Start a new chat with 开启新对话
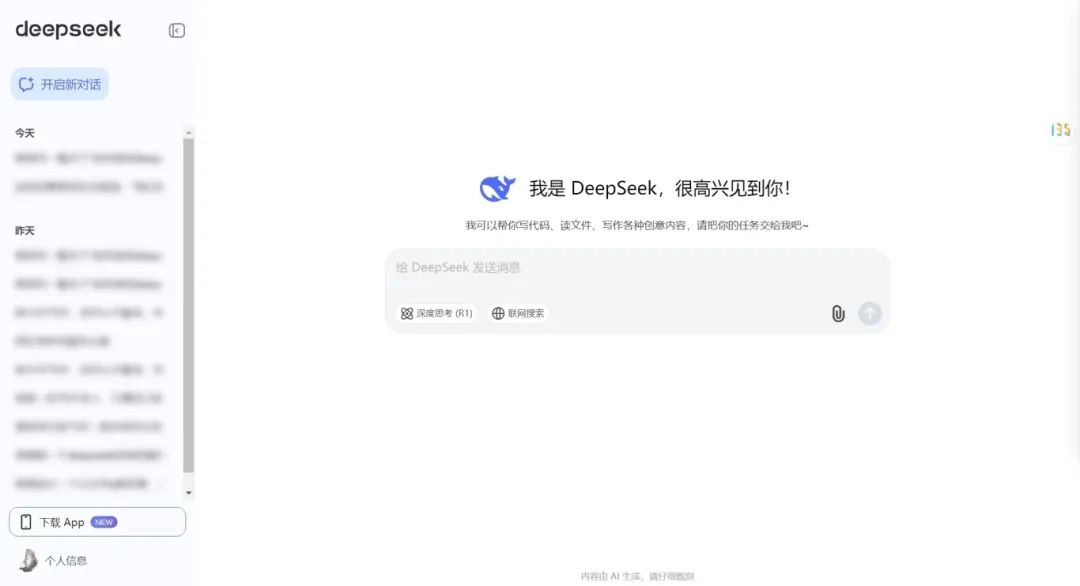Screen dimensions: 1080x586 pos(59,84)
